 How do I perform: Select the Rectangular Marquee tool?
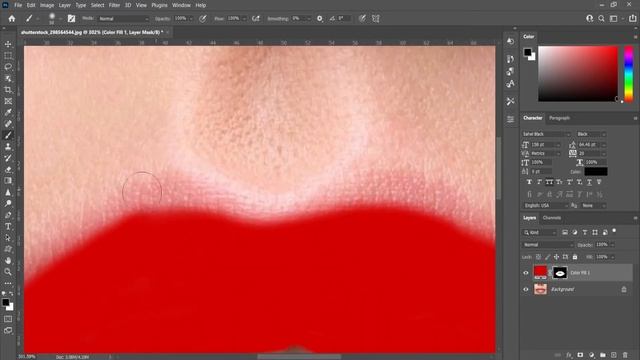point(8,55)
